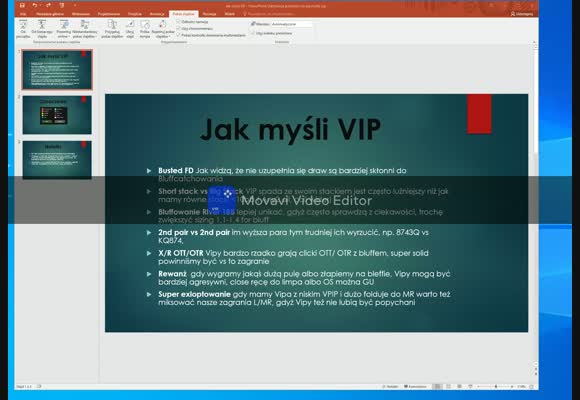Click the zoom percentage value
This screenshot has height=400, width=580.
point(522,386)
